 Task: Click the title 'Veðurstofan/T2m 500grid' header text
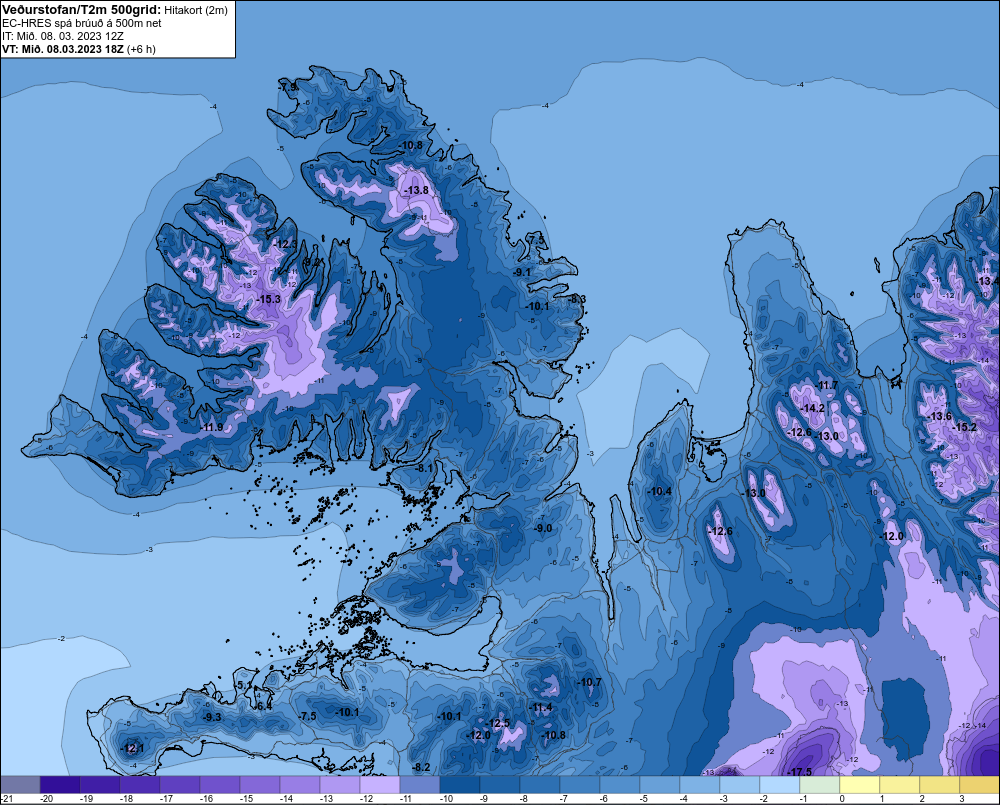click(82, 9)
